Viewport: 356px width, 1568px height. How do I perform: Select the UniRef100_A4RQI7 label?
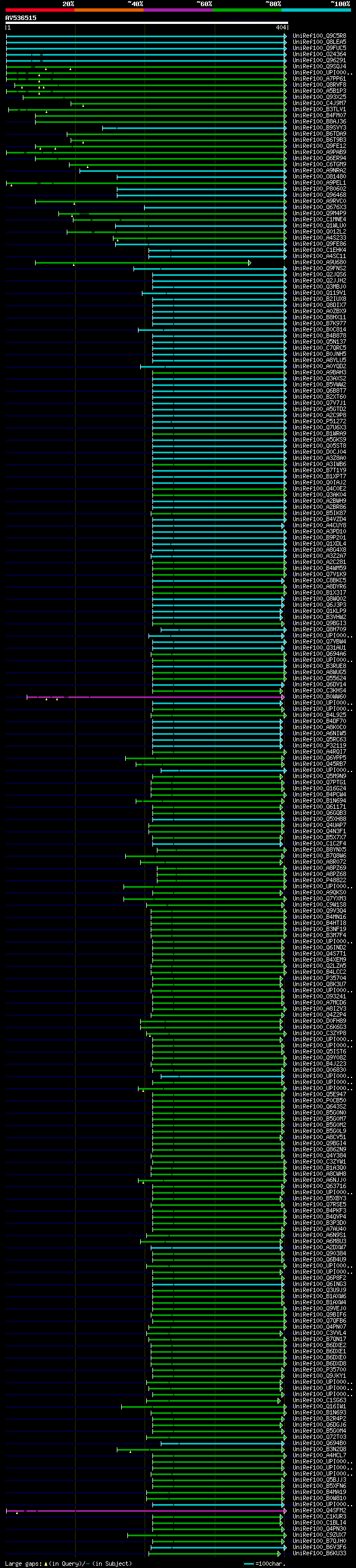tap(319, 752)
